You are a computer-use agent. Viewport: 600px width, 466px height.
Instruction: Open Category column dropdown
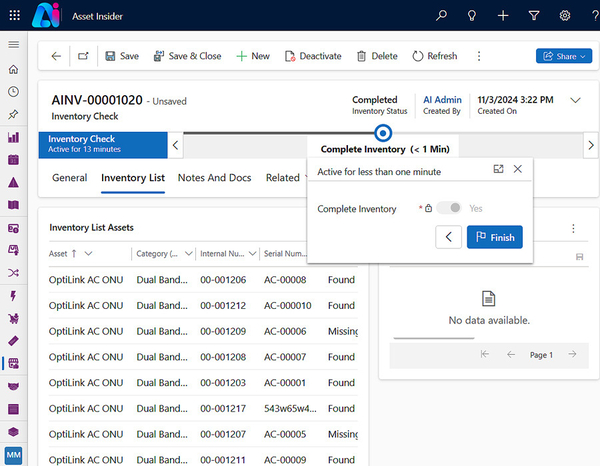pyautogui.click(x=188, y=253)
